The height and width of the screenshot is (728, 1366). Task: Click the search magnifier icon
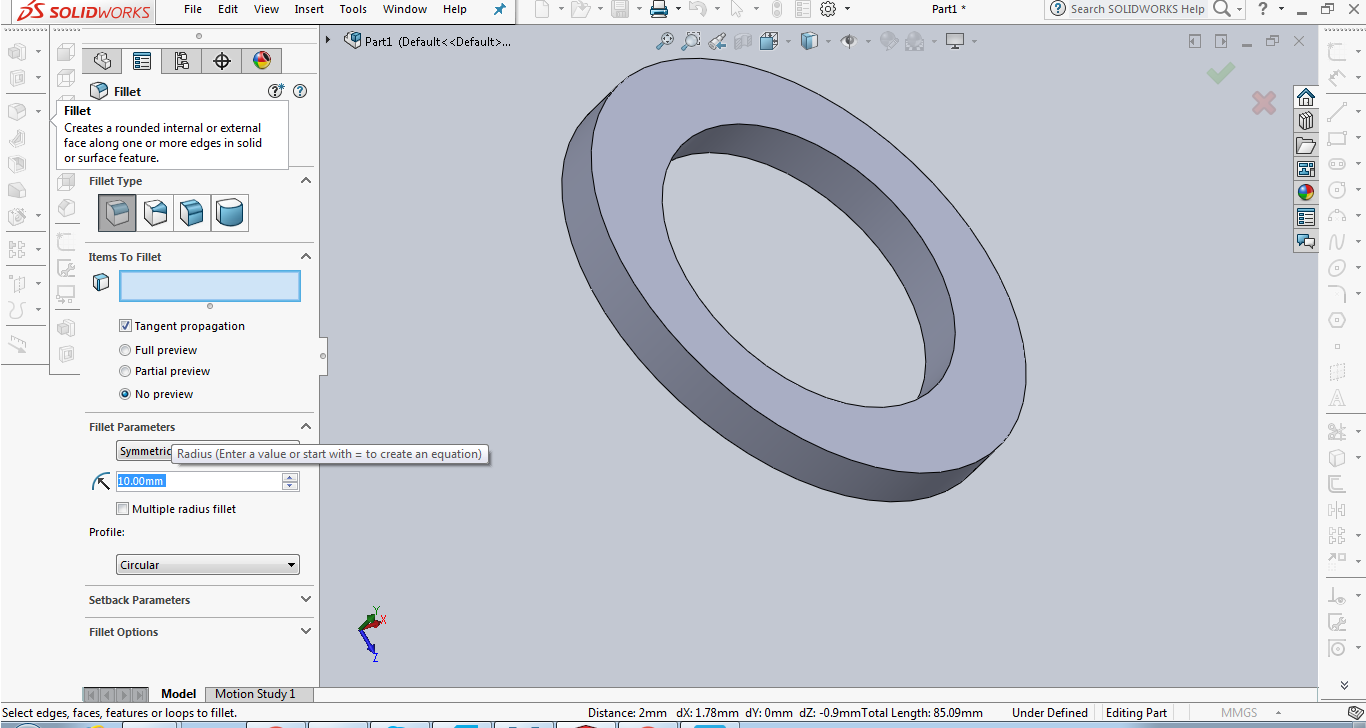(x=1222, y=9)
